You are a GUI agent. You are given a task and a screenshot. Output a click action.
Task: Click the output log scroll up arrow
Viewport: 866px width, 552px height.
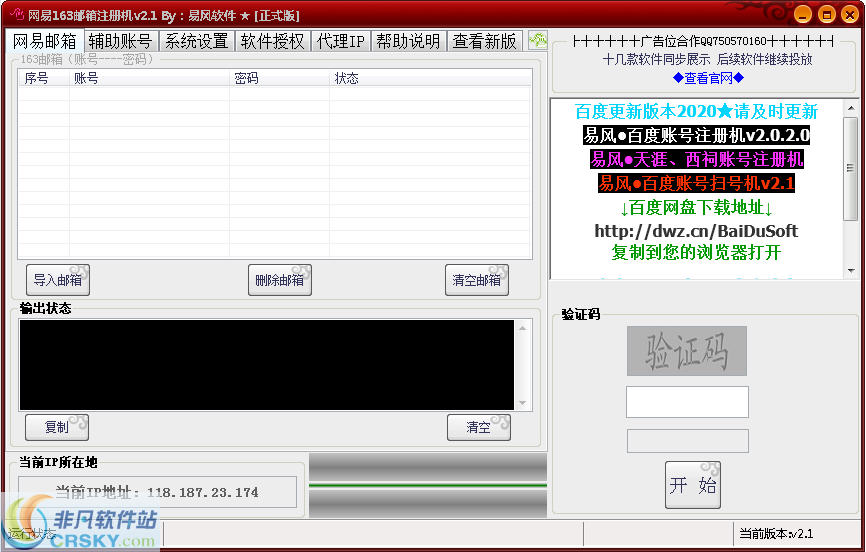click(x=522, y=328)
